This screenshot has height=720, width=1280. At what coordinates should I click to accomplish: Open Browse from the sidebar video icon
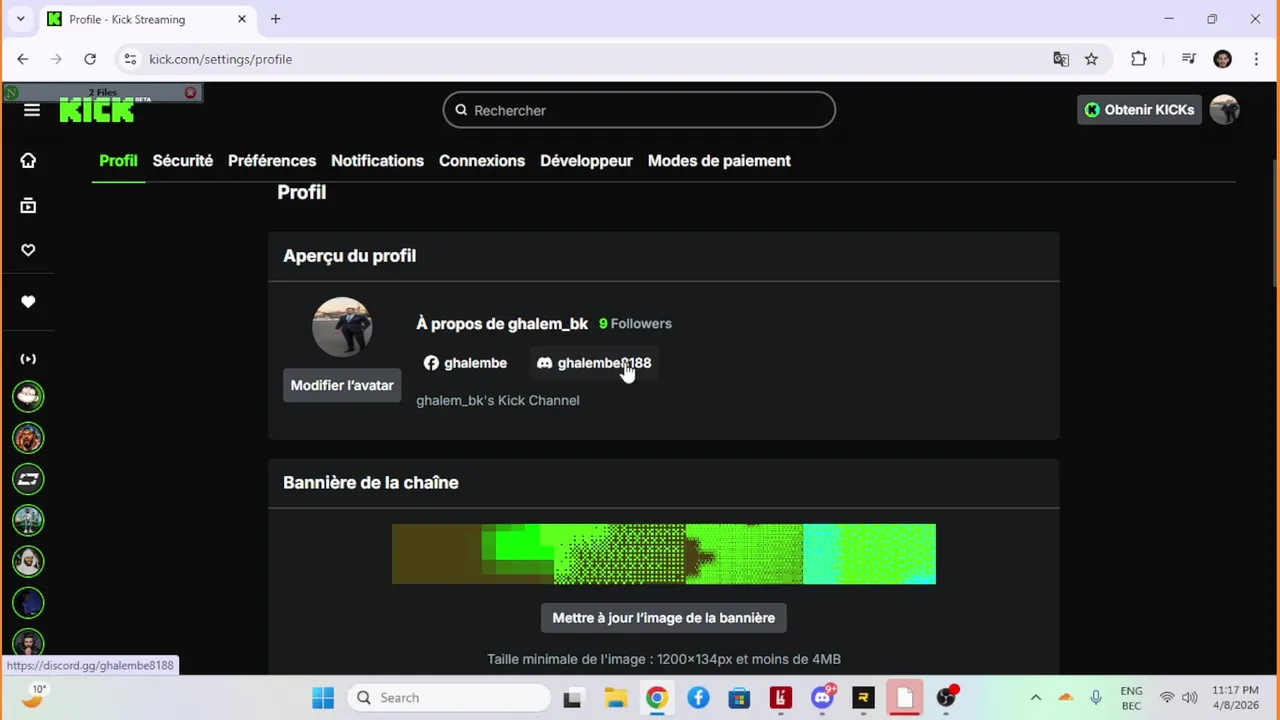click(28, 205)
